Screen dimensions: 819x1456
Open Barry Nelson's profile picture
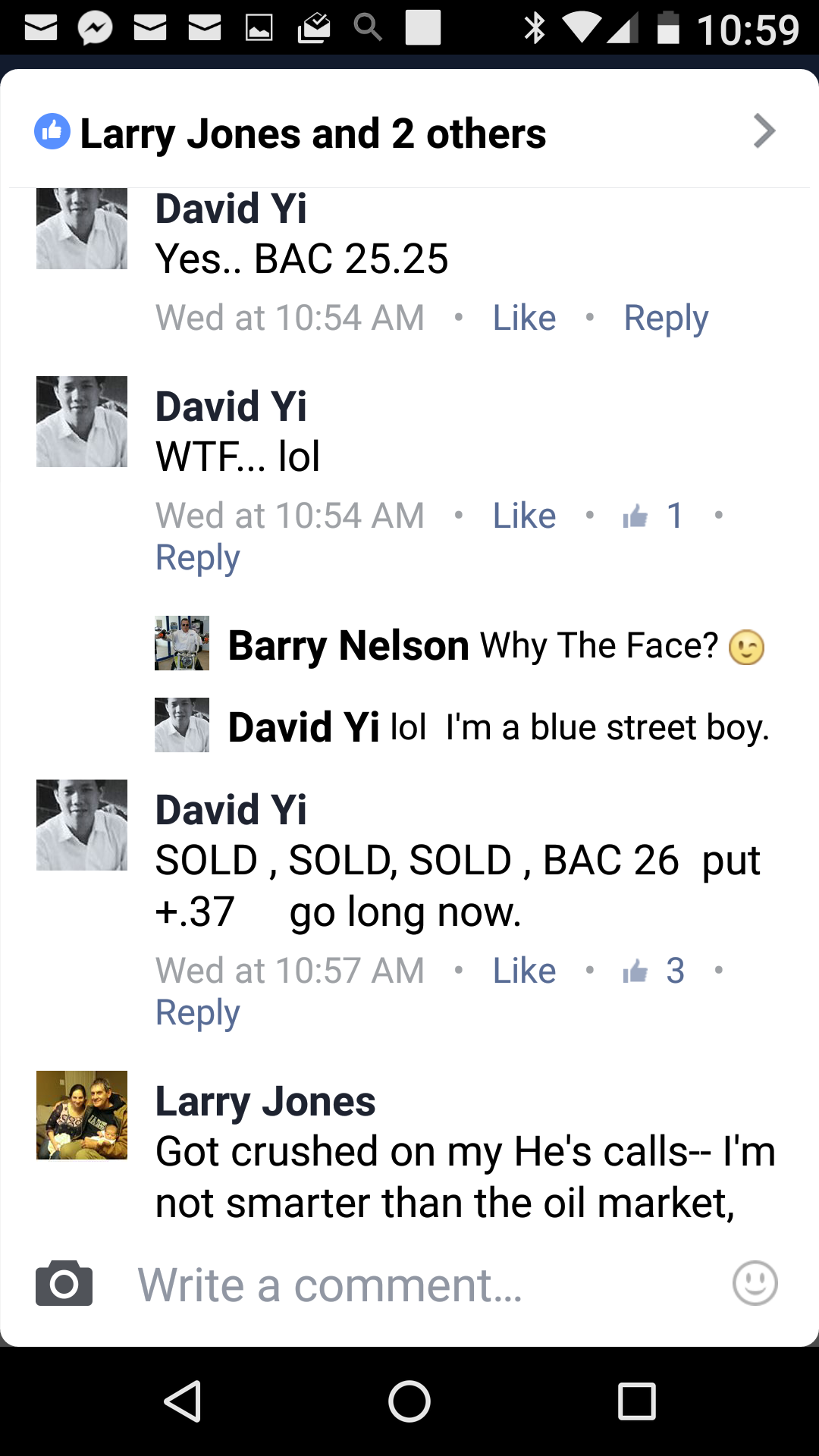pyautogui.click(x=182, y=643)
